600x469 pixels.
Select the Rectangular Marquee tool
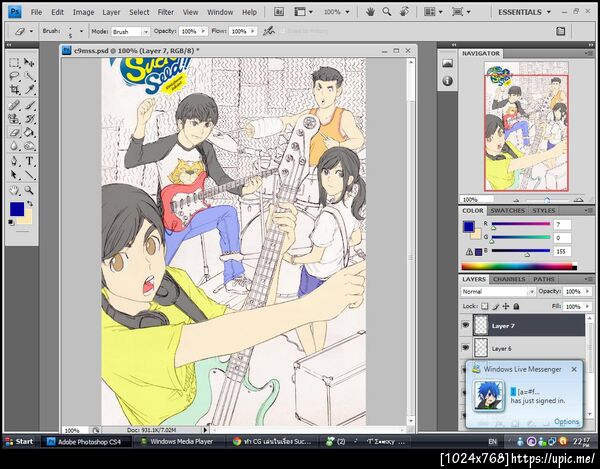[14, 62]
